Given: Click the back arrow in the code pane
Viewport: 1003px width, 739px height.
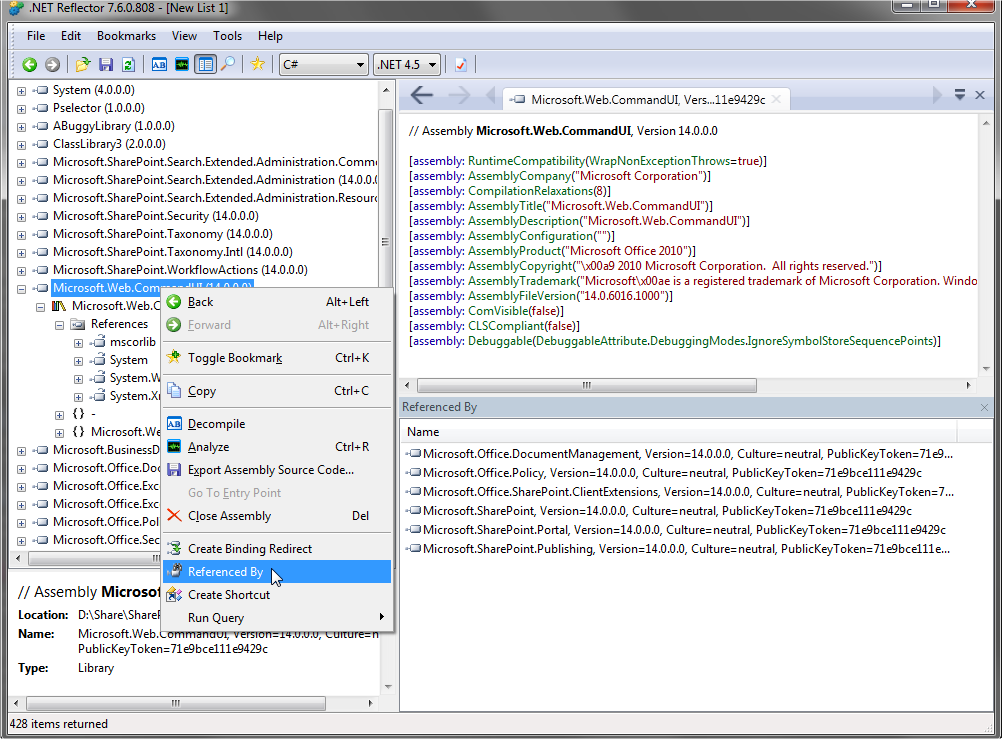Looking at the screenshot, I should tap(422, 96).
